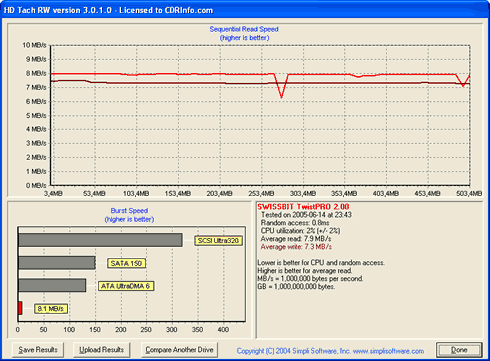Click the 150 burst axis label
Image resolution: width=490 pixels, height=361 pixels.
(x=95, y=330)
